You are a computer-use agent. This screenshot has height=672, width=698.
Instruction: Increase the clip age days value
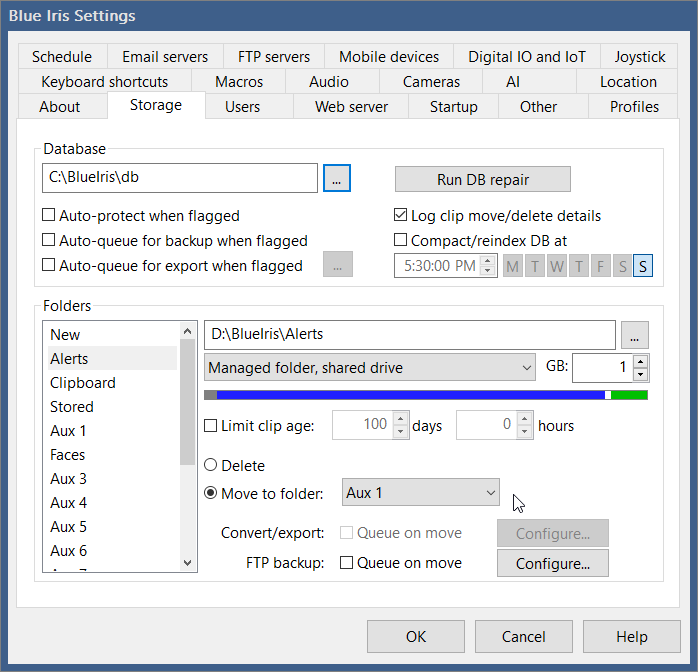click(401, 419)
